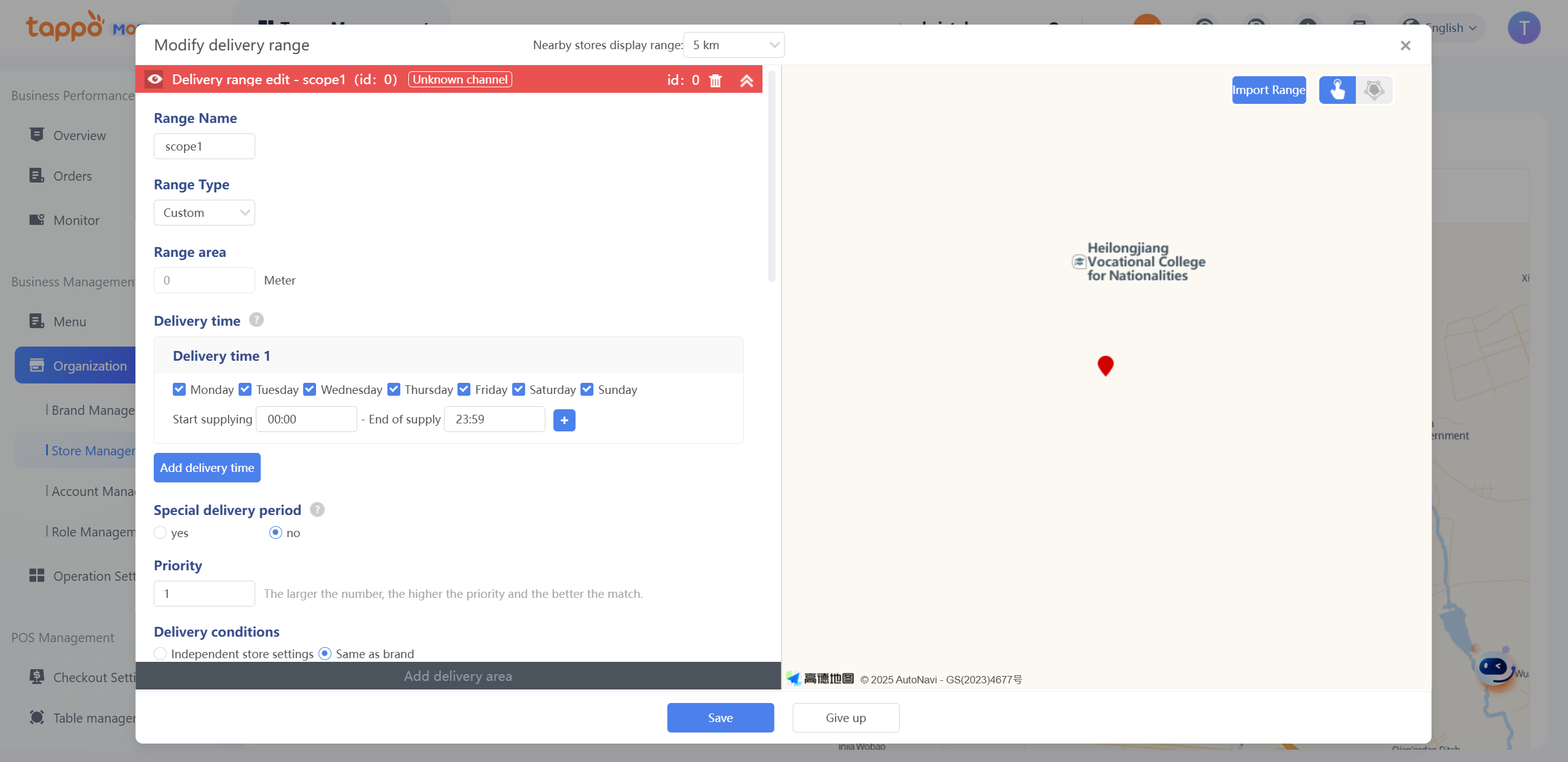Click the Save button

coord(720,718)
